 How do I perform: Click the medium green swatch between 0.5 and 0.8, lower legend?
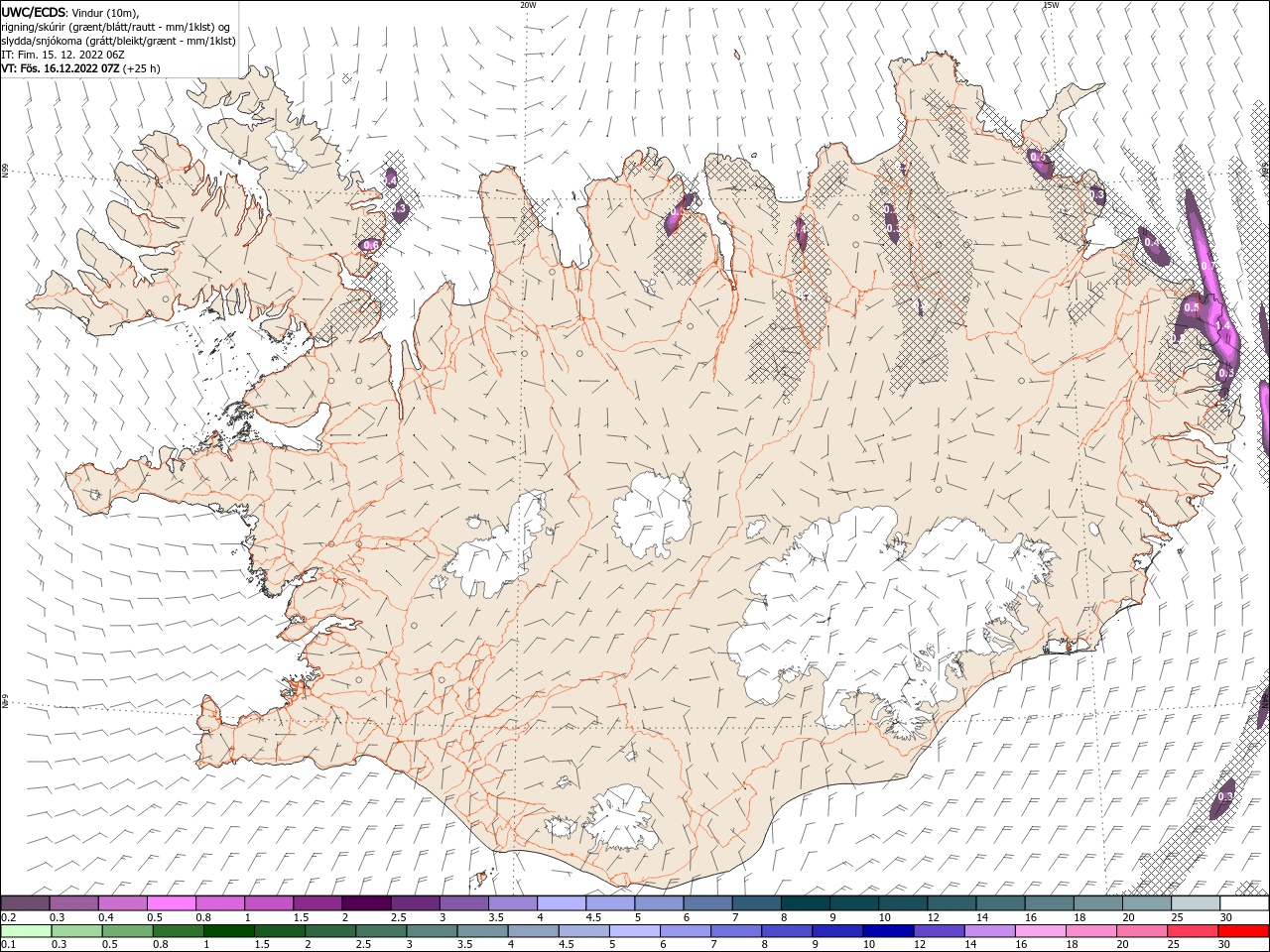coord(127,931)
